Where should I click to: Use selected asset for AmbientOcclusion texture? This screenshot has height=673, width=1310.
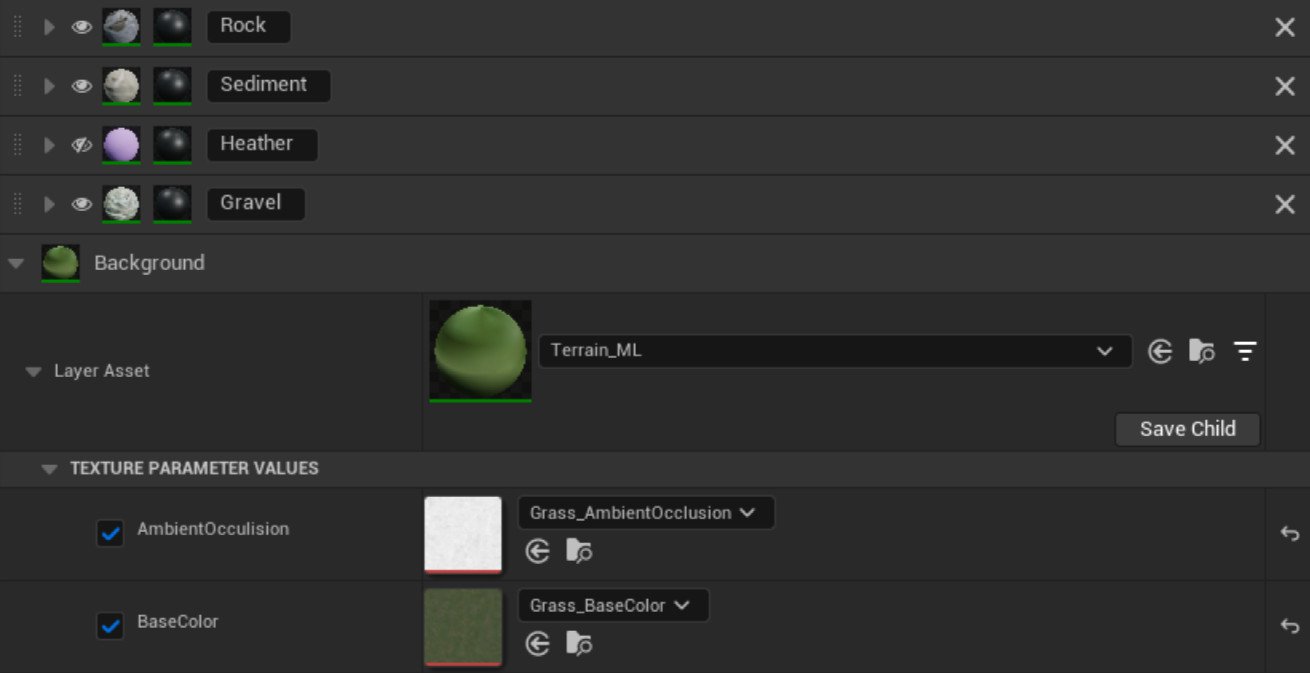click(538, 551)
